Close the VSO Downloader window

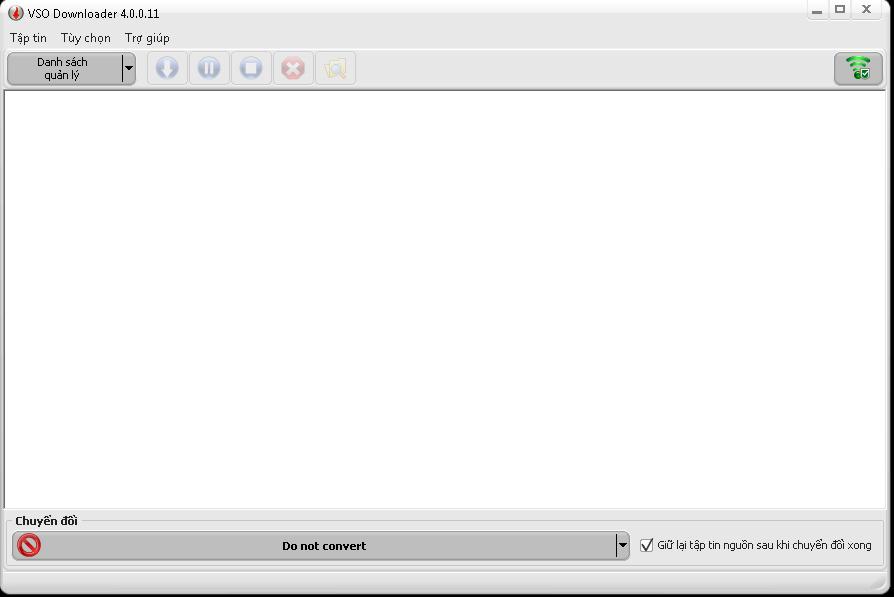pyautogui.click(x=867, y=10)
